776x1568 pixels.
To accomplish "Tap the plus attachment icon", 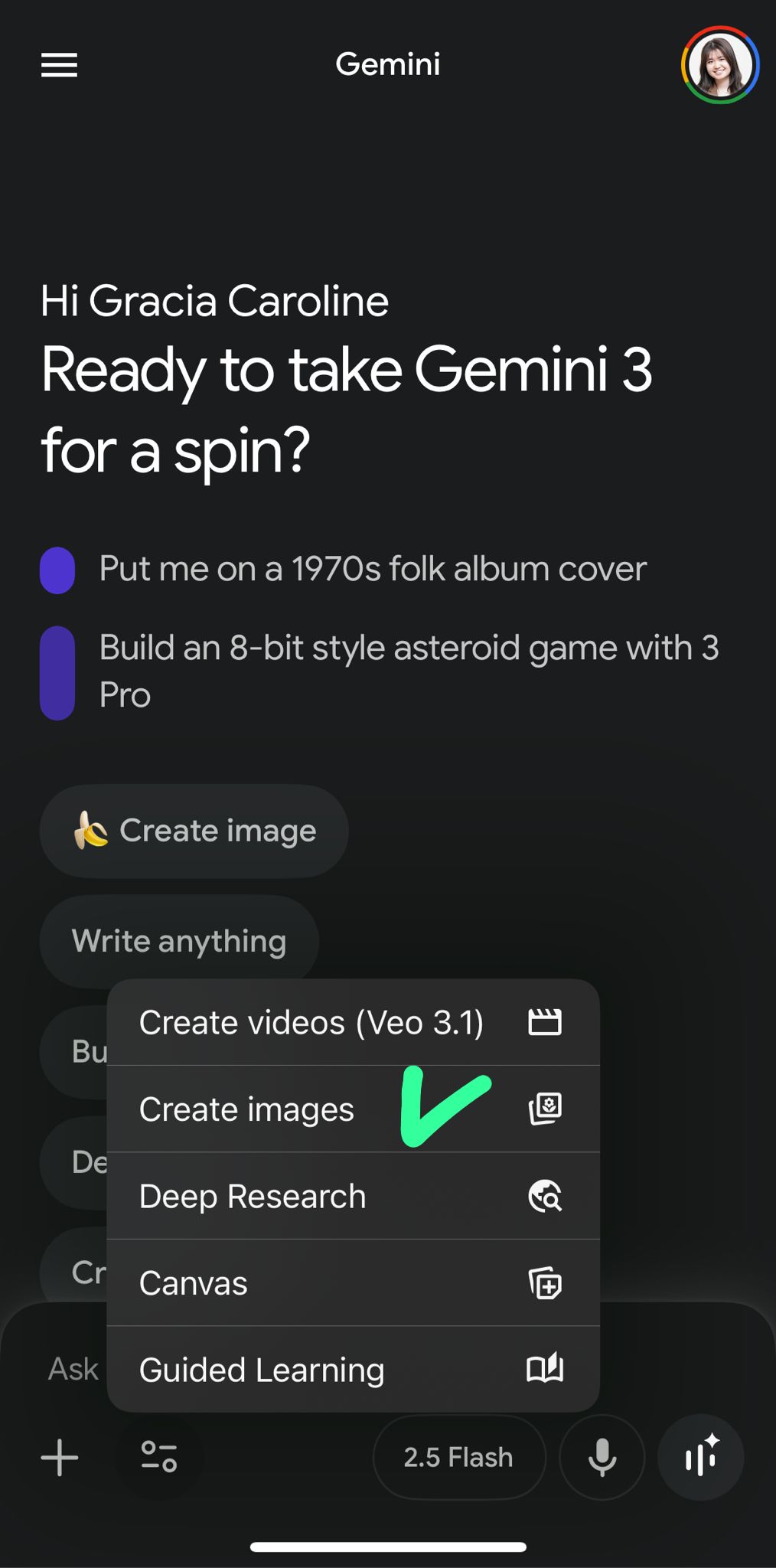I will click(60, 1456).
